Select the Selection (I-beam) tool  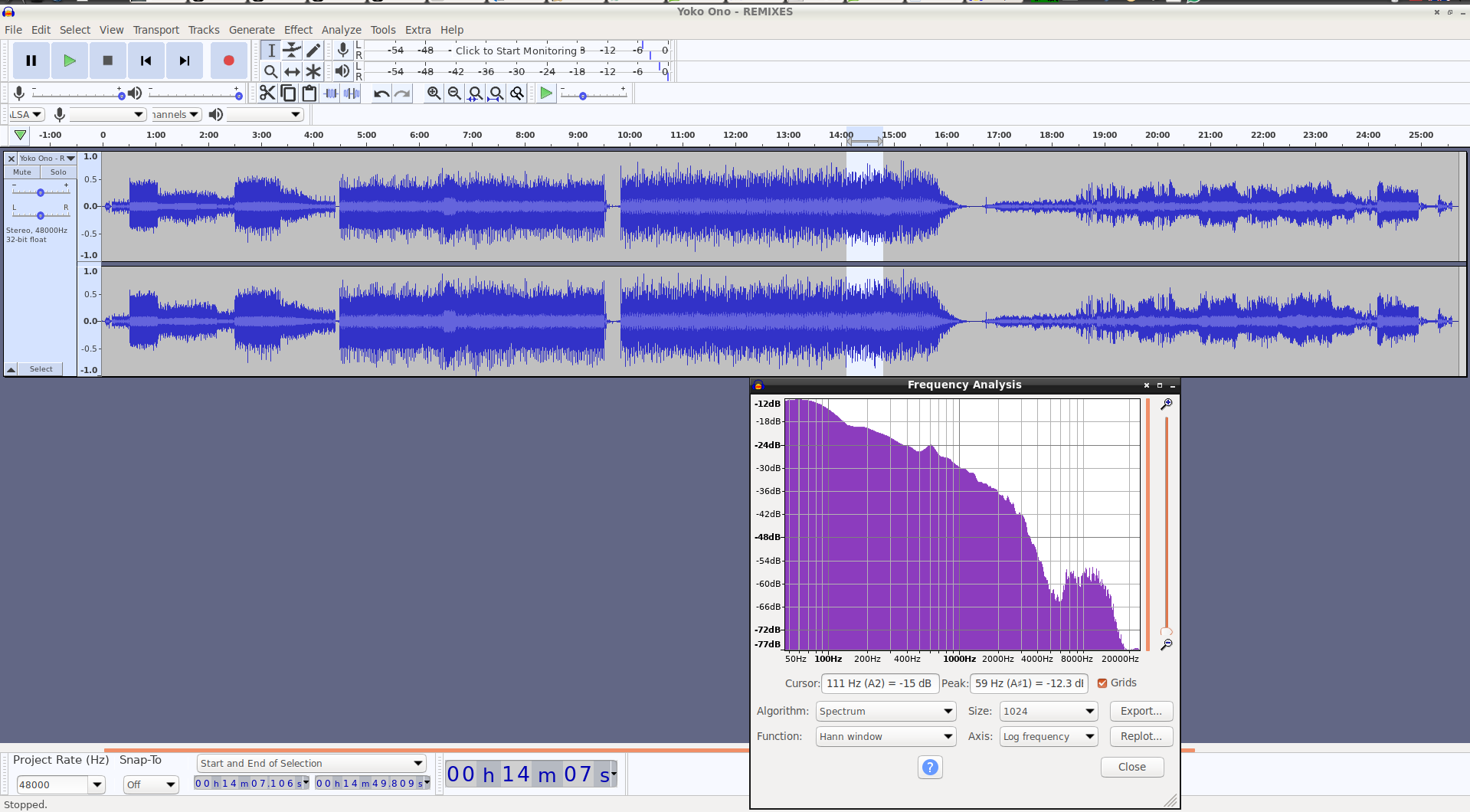click(x=271, y=51)
